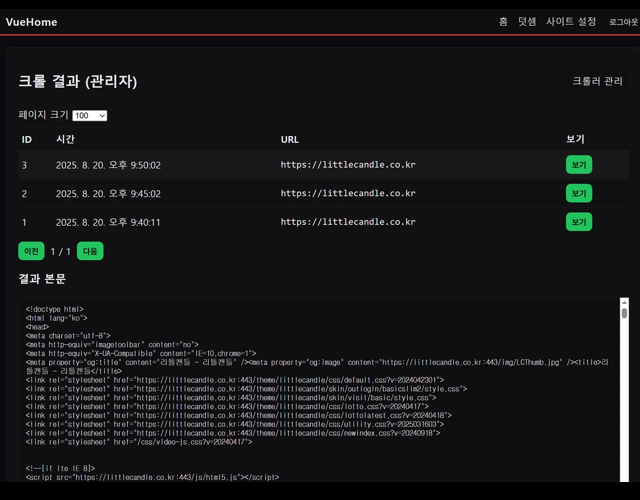The height and width of the screenshot is (500, 640).
Task: Click timestamp 2025. 8. 20. 오후 9:45:02
Action: pos(108,193)
